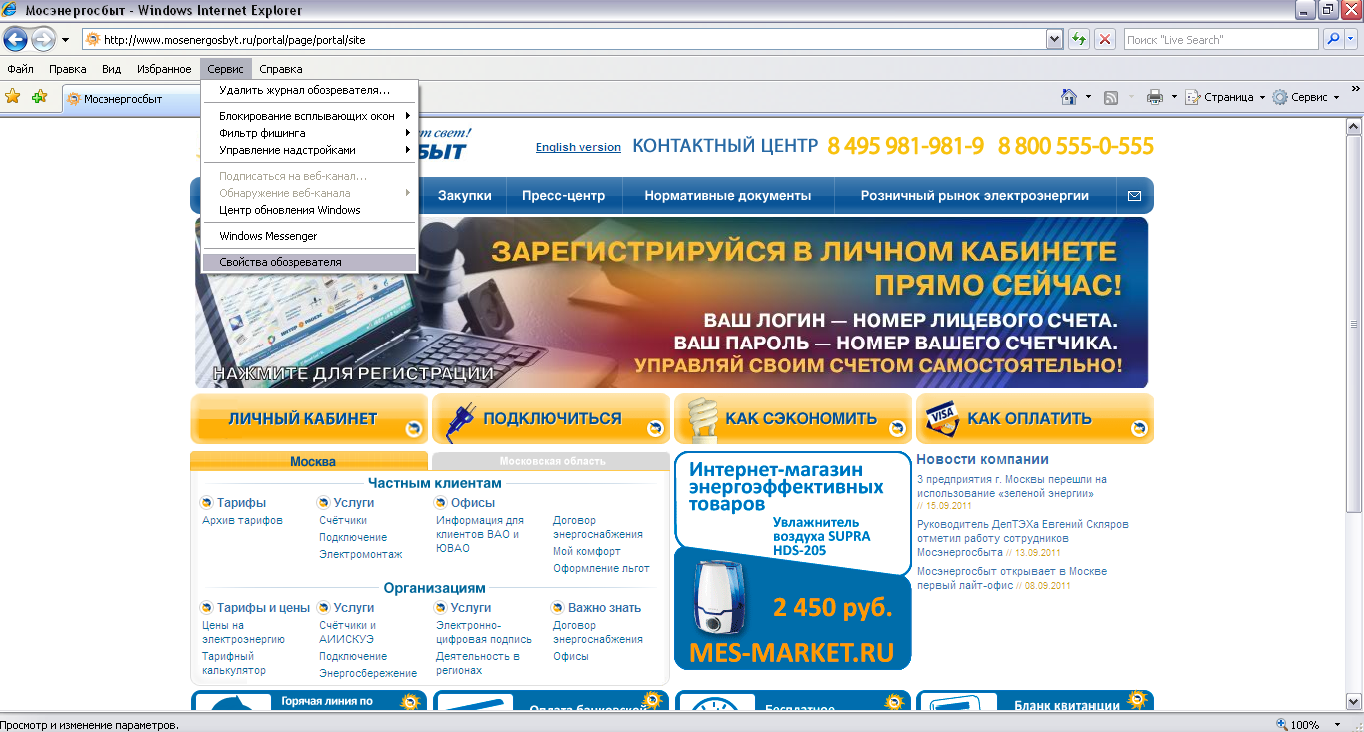Open the Print dropdown arrow

point(1174,97)
